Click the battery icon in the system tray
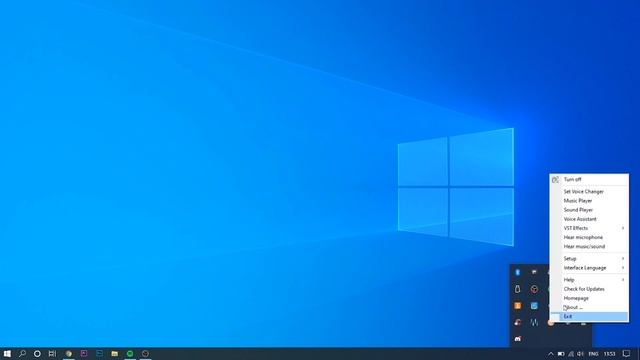 [x=561, y=354]
